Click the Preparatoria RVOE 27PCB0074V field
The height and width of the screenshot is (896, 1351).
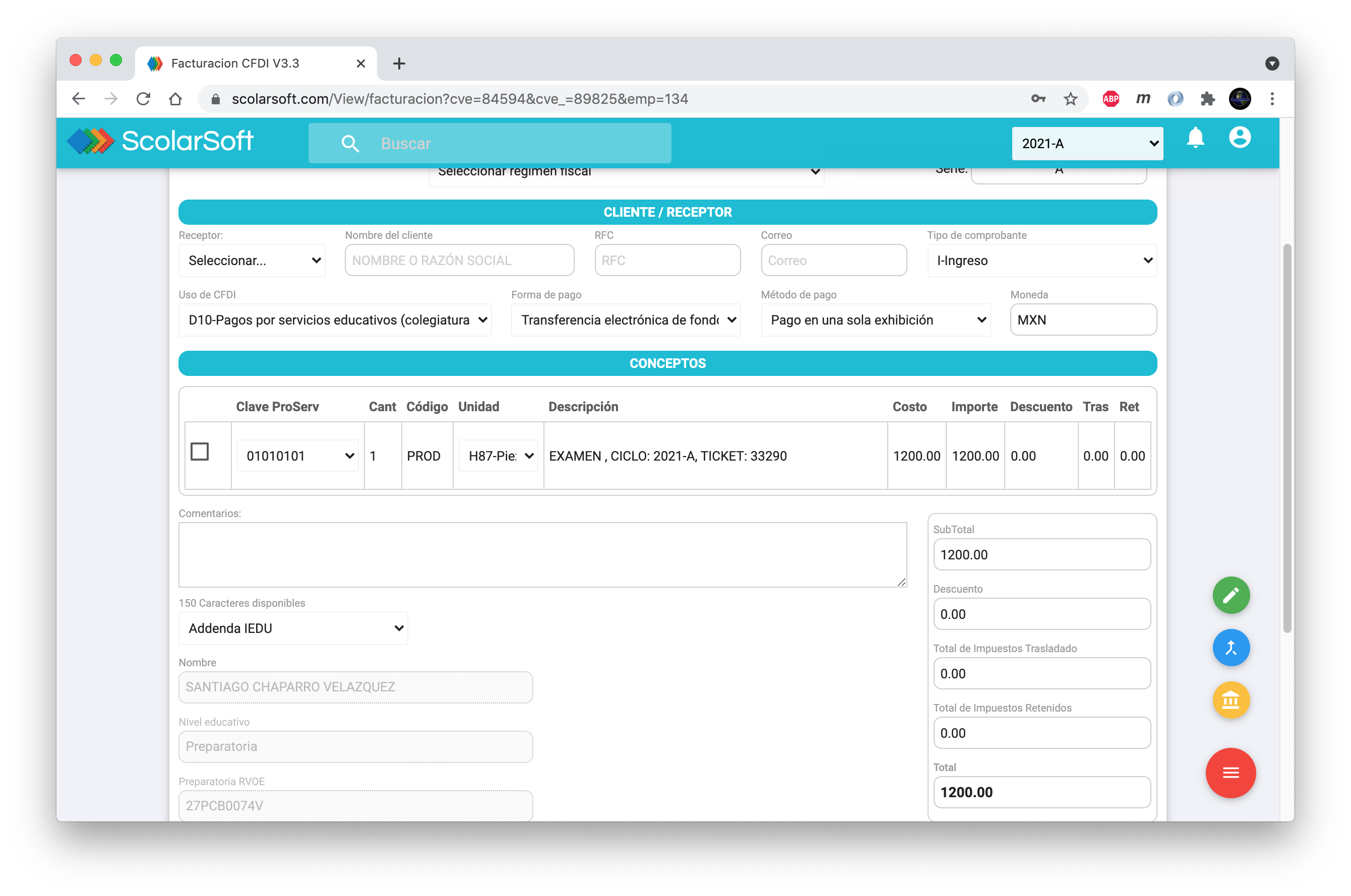point(355,805)
